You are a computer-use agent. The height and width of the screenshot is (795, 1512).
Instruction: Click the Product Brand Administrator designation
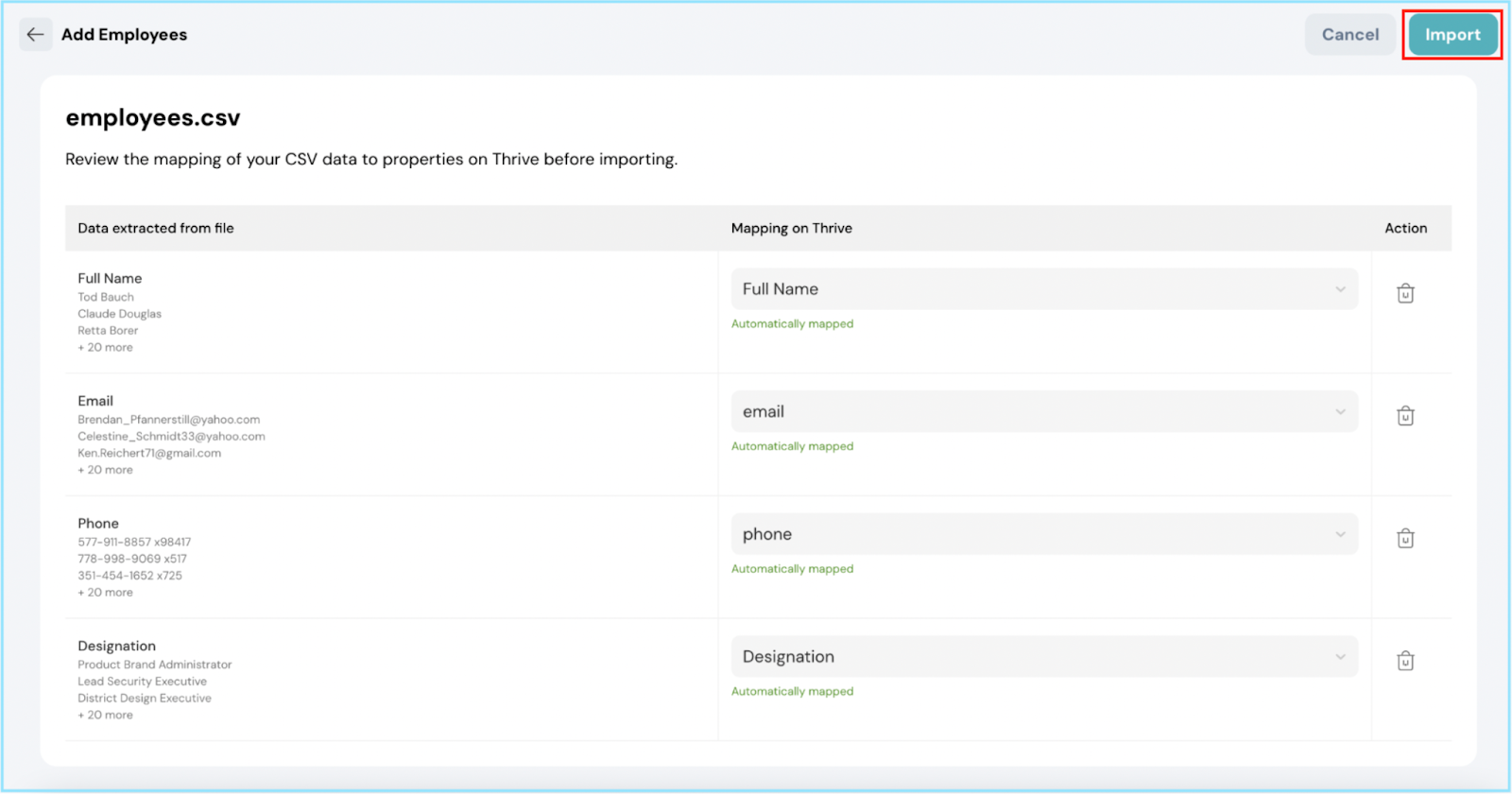(x=155, y=665)
